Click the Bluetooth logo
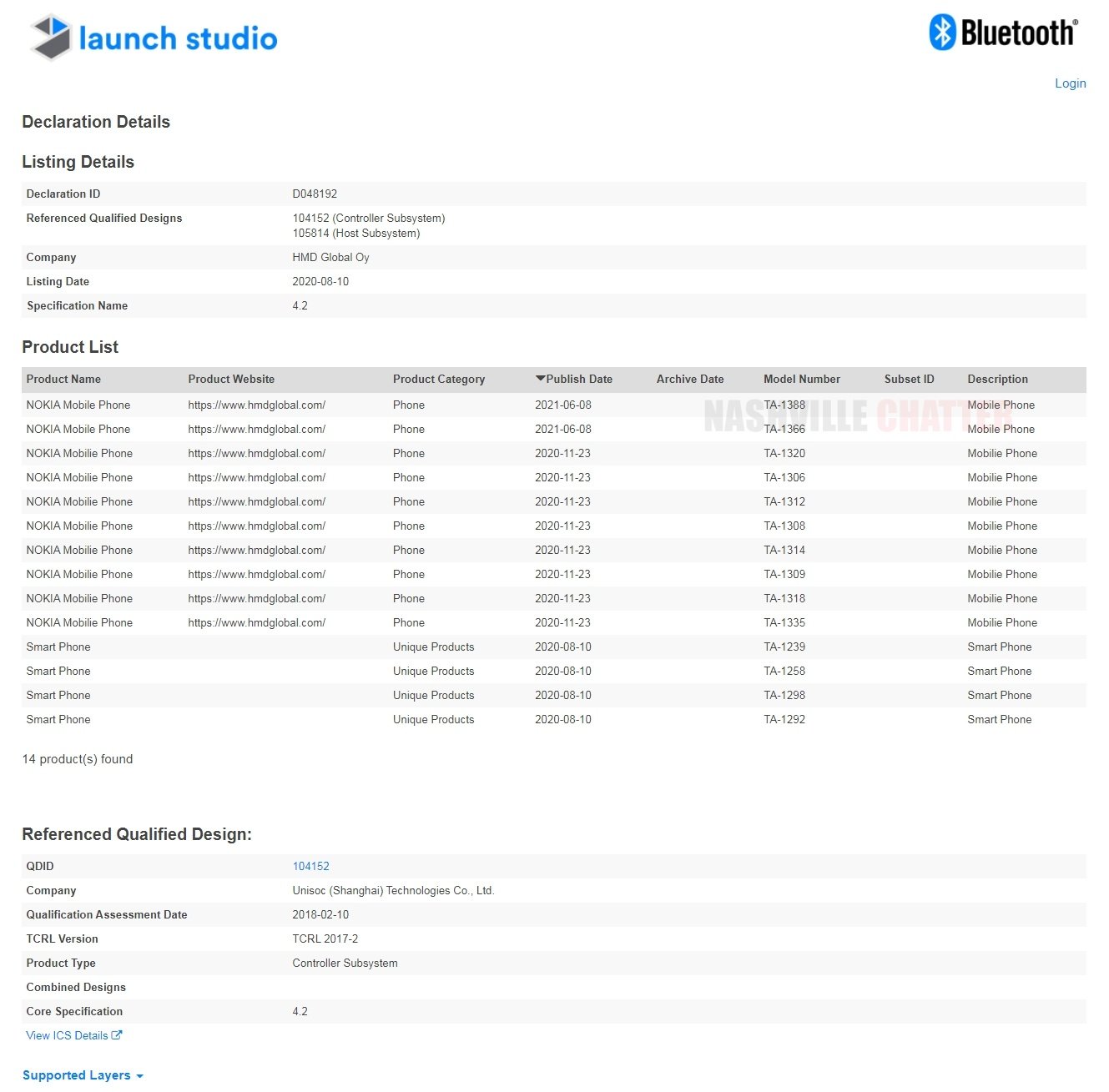Image resolution: width=1109 pixels, height=1092 pixels. click(1004, 33)
